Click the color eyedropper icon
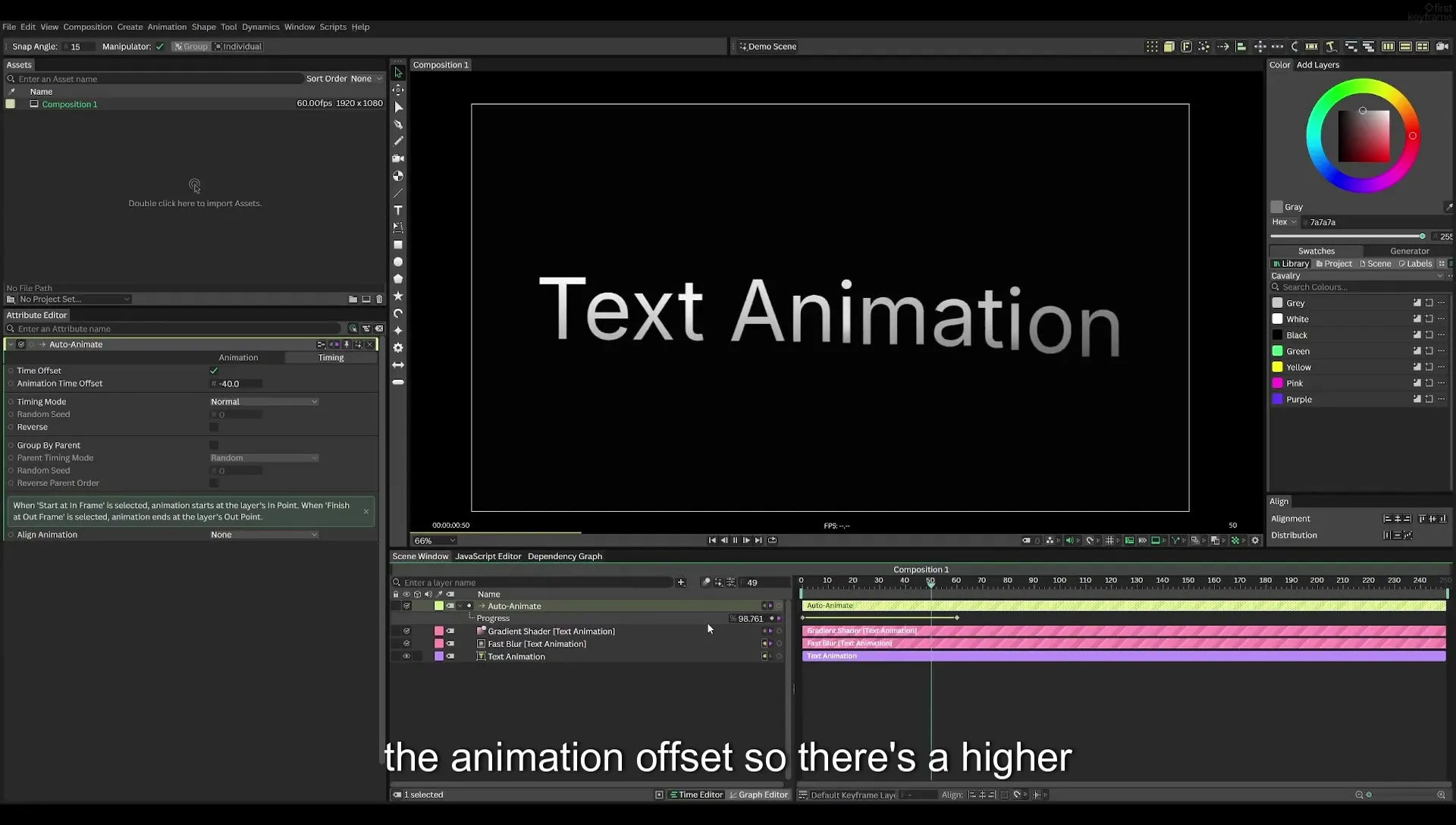1456x825 pixels. pyautogui.click(x=1448, y=207)
